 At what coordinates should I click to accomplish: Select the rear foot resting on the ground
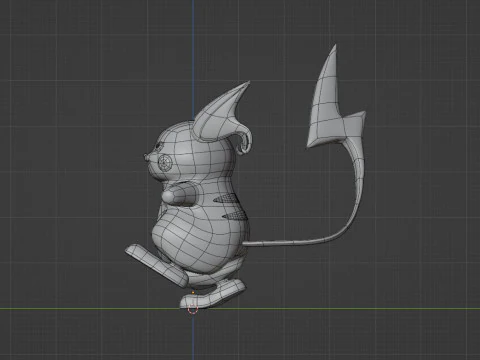[x=213, y=293]
